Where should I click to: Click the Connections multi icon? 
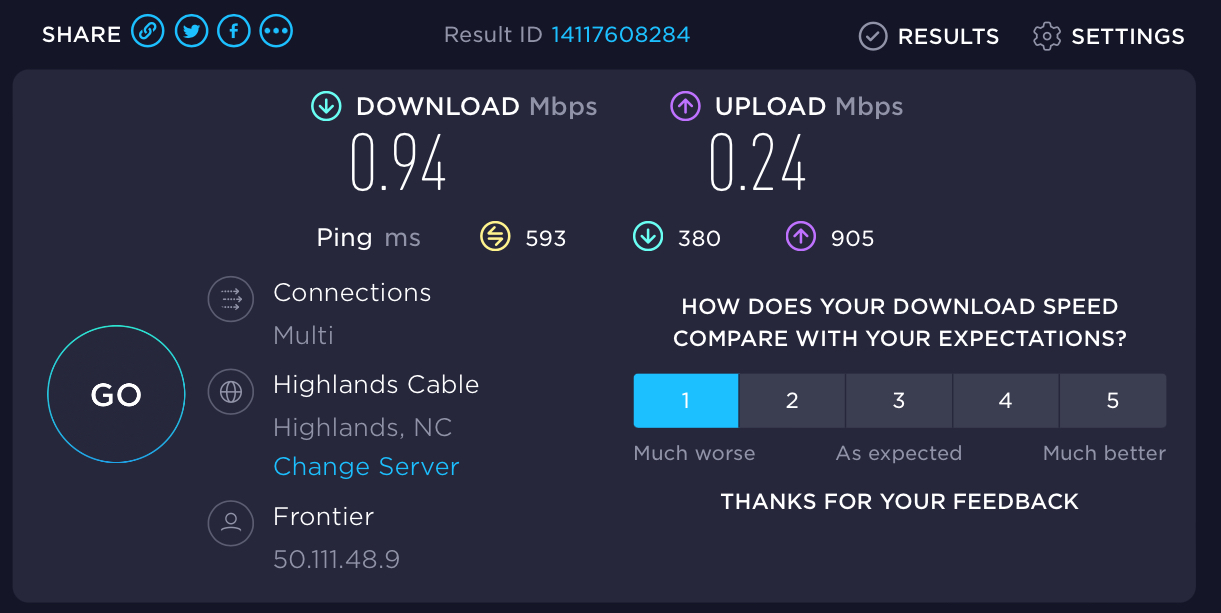coord(231,299)
